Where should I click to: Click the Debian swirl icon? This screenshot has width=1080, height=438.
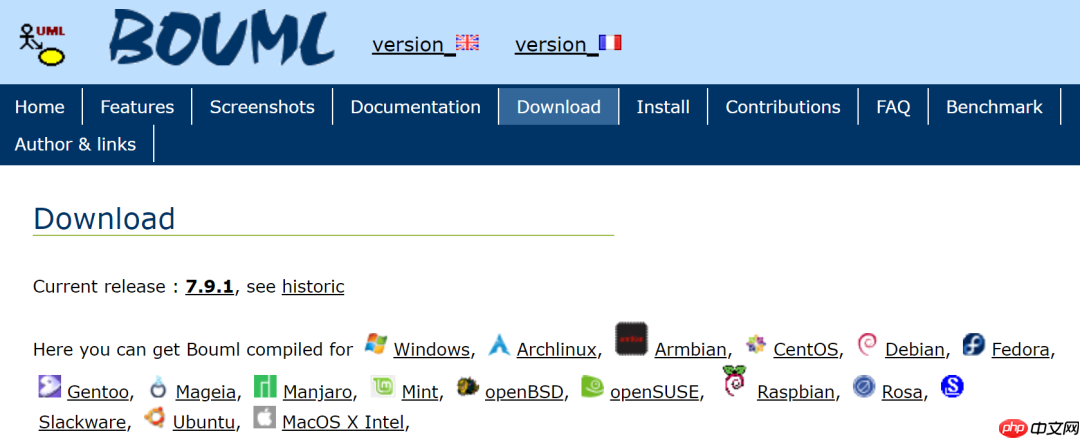pos(867,344)
